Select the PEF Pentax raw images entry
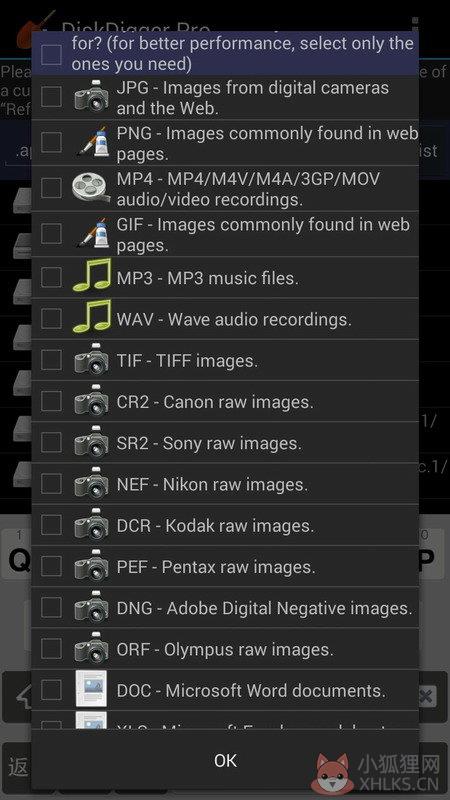Image resolution: width=450 pixels, height=800 pixels. [x=225, y=566]
